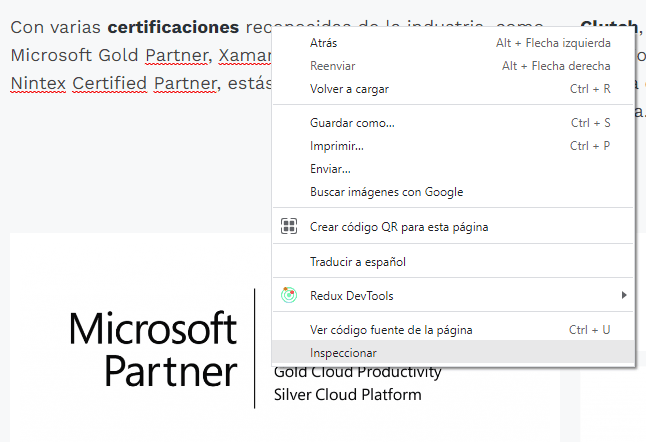Screen dimensions: 646x442
Task: Select Ver código fuente de la página
Action: 453,330
